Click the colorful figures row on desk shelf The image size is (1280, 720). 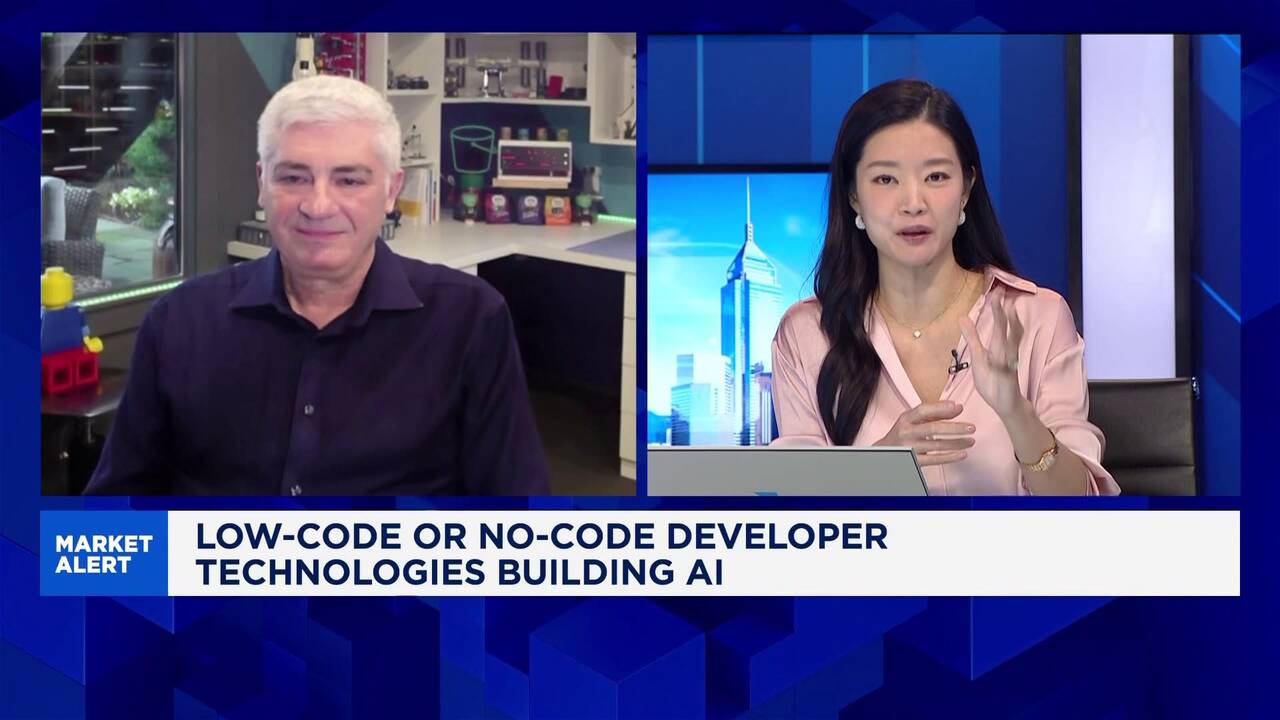tap(525, 208)
